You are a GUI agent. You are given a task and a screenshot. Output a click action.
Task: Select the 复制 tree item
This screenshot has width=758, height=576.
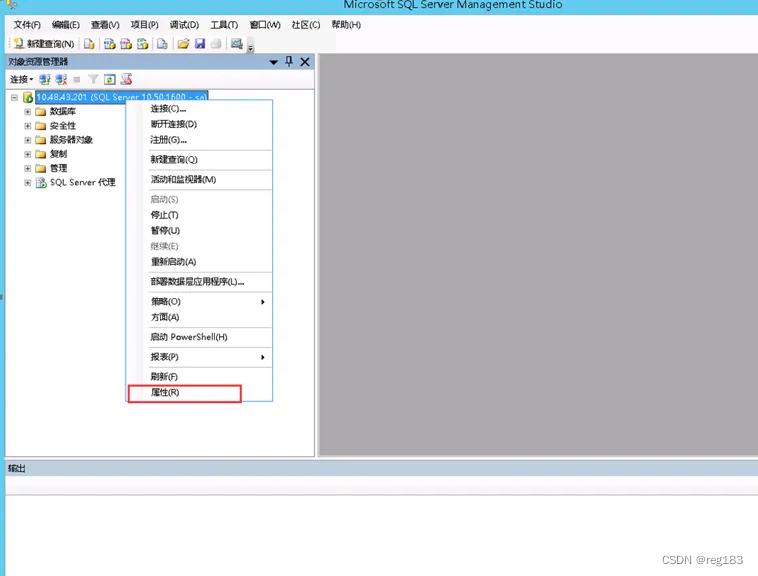coord(58,154)
